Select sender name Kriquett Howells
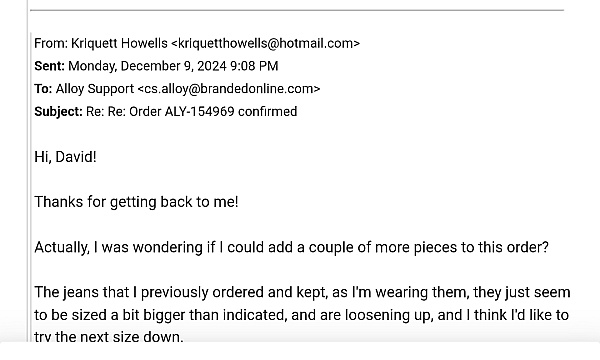Viewport: 600px width, 360px height. (x=119, y=43)
